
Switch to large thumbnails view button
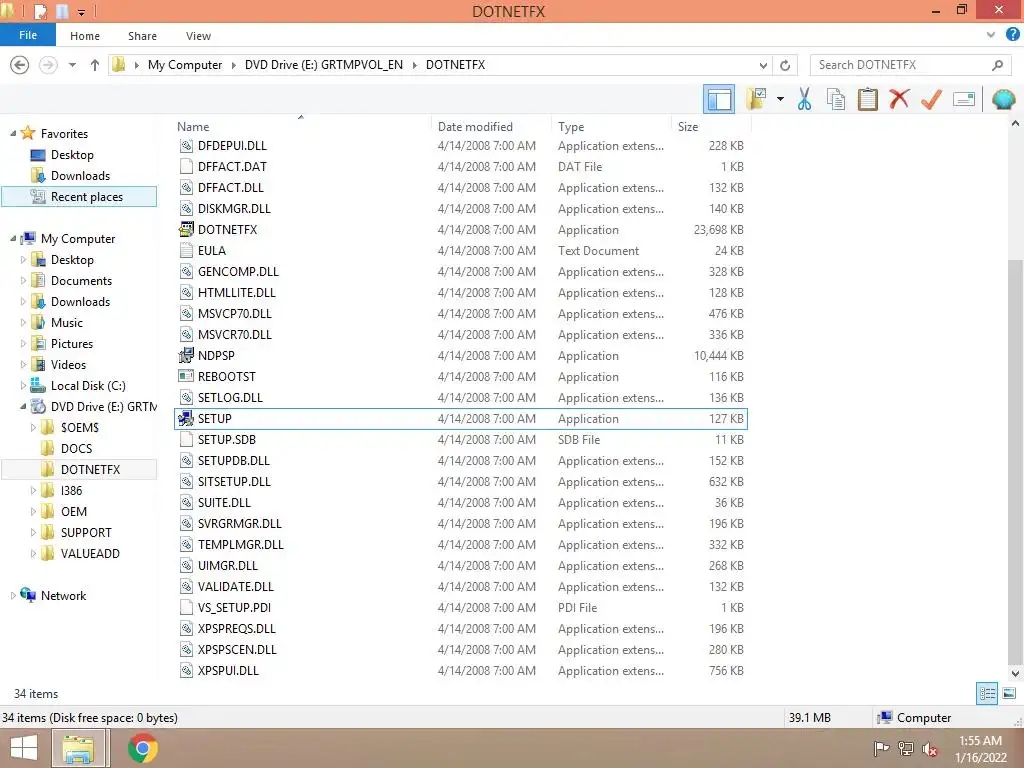1008,694
